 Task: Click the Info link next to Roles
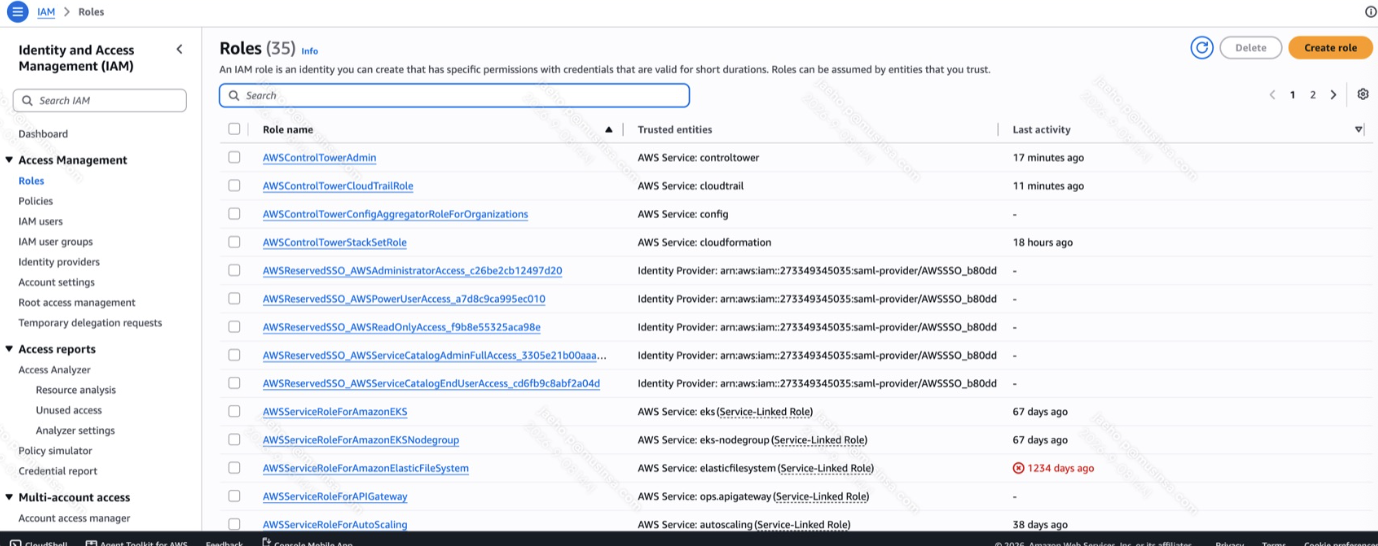pyautogui.click(x=310, y=51)
